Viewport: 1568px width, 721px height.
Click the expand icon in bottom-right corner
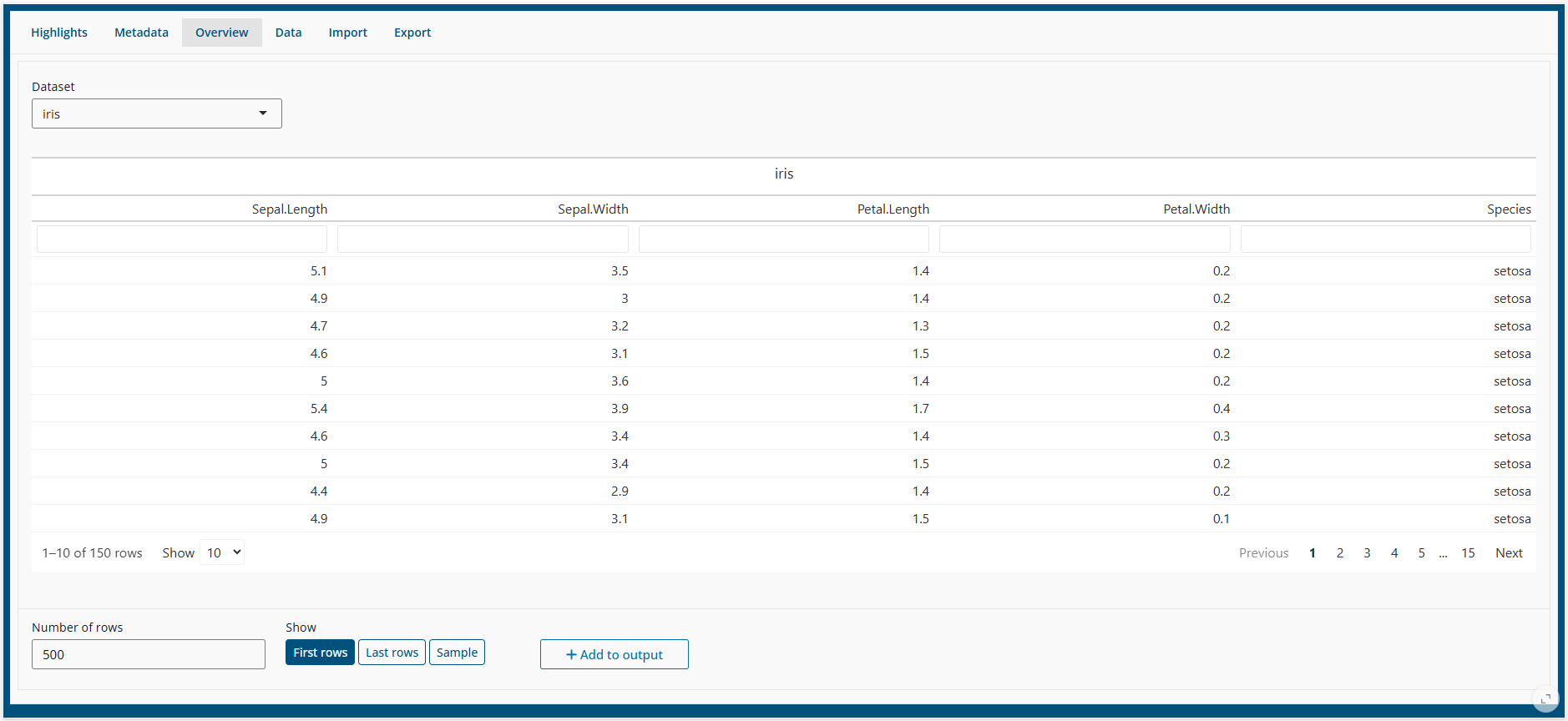pyautogui.click(x=1545, y=698)
